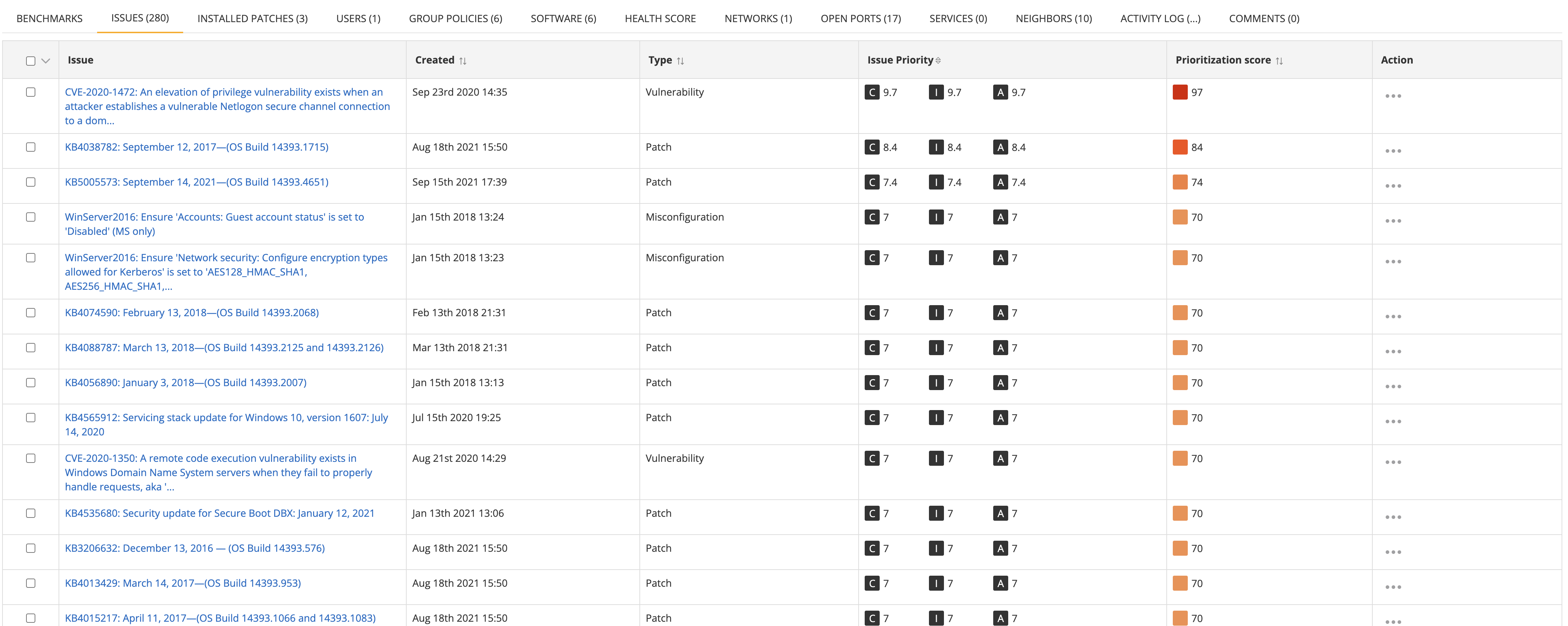Open actions dropdown for KB4565912 row
1568x626 pixels.
pyautogui.click(x=1393, y=421)
